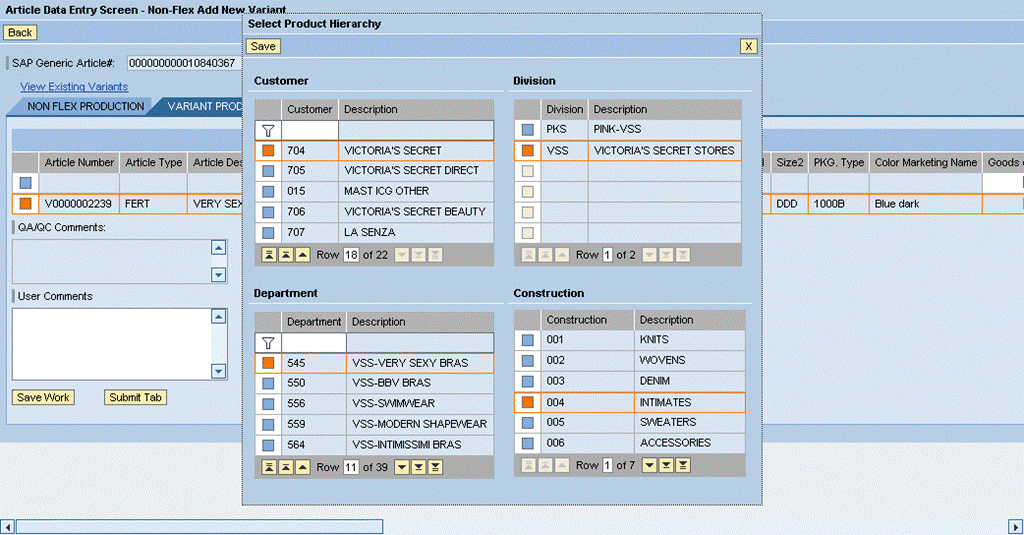Select customer 707 La Senza row marker
Viewport: 1024px width, 535px height.
(268, 233)
